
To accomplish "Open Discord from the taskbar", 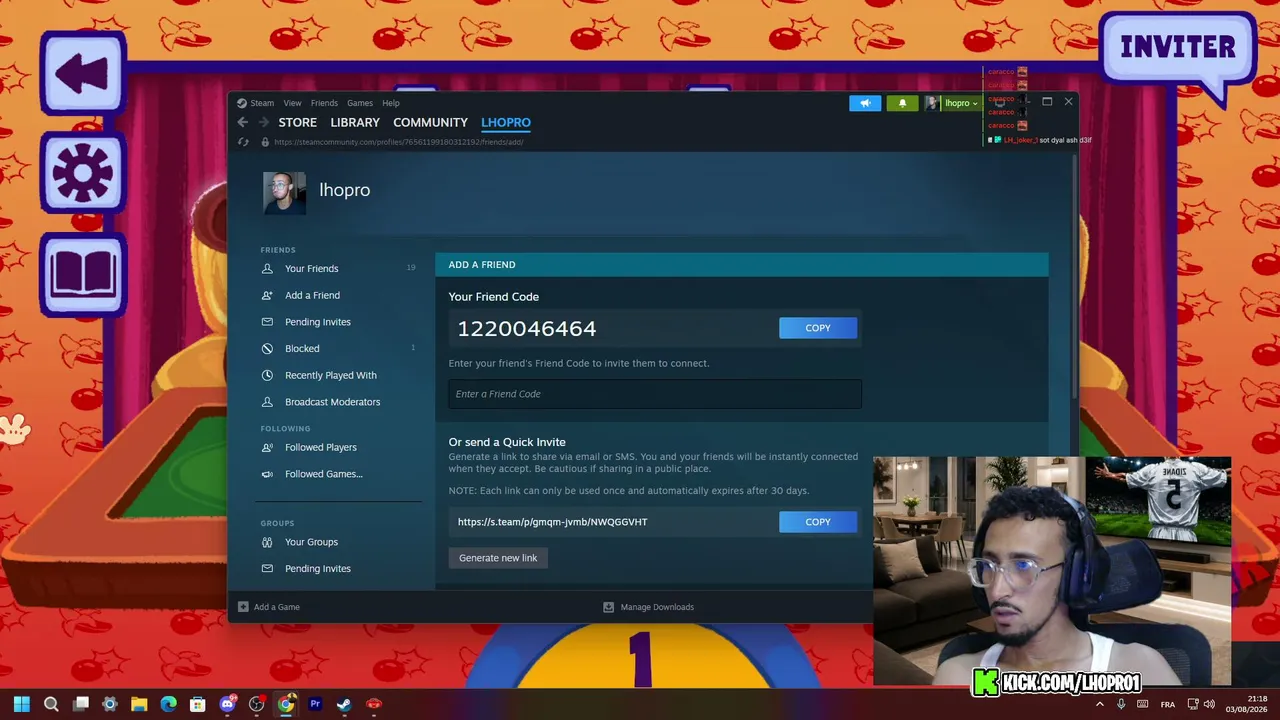I will (x=228, y=704).
